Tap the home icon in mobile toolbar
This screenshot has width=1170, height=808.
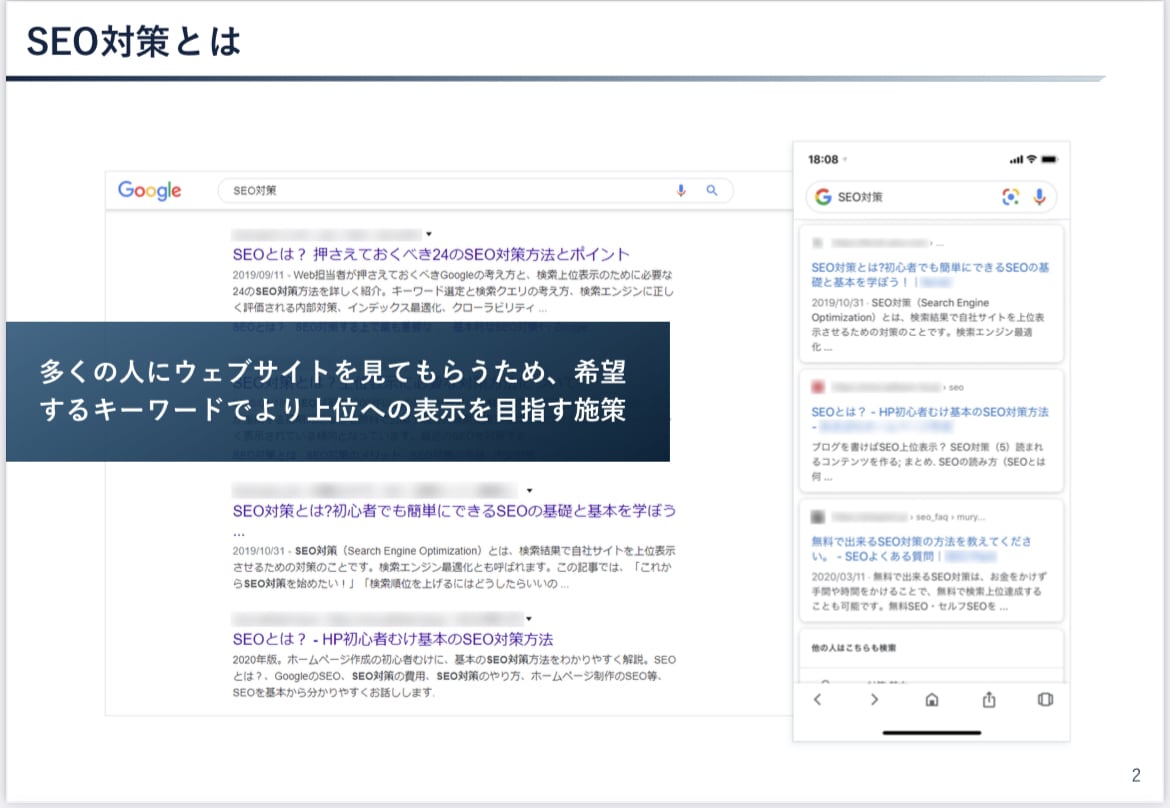pyautogui.click(x=932, y=700)
